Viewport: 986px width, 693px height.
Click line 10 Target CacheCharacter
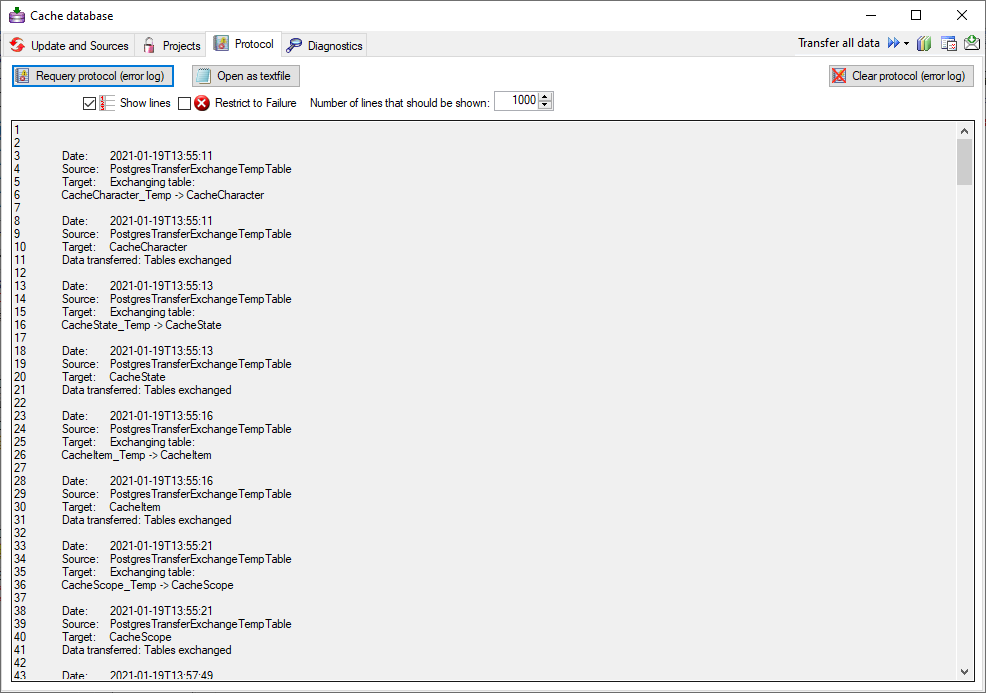click(148, 247)
